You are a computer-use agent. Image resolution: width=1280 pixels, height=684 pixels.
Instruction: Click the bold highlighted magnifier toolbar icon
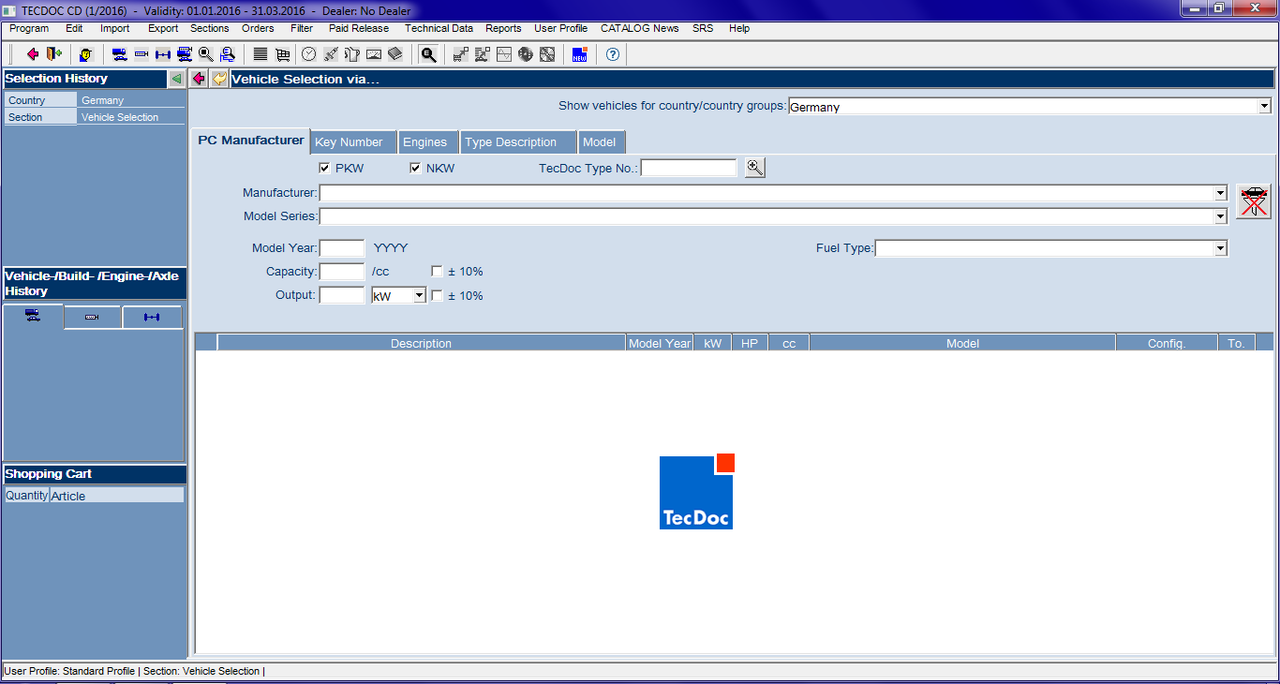click(x=428, y=54)
